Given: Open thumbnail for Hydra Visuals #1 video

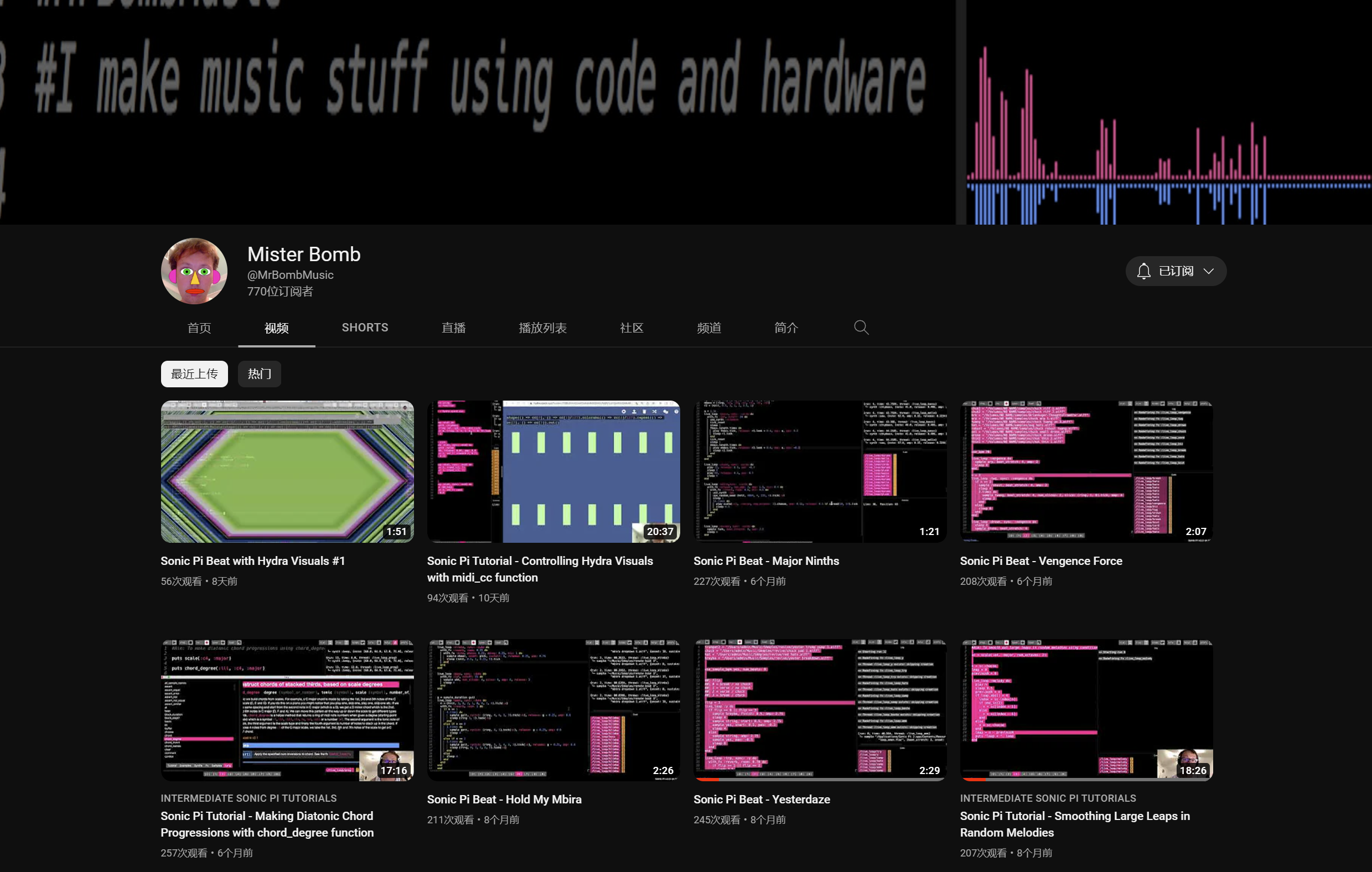Looking at the screenshot, I should 287,471.
